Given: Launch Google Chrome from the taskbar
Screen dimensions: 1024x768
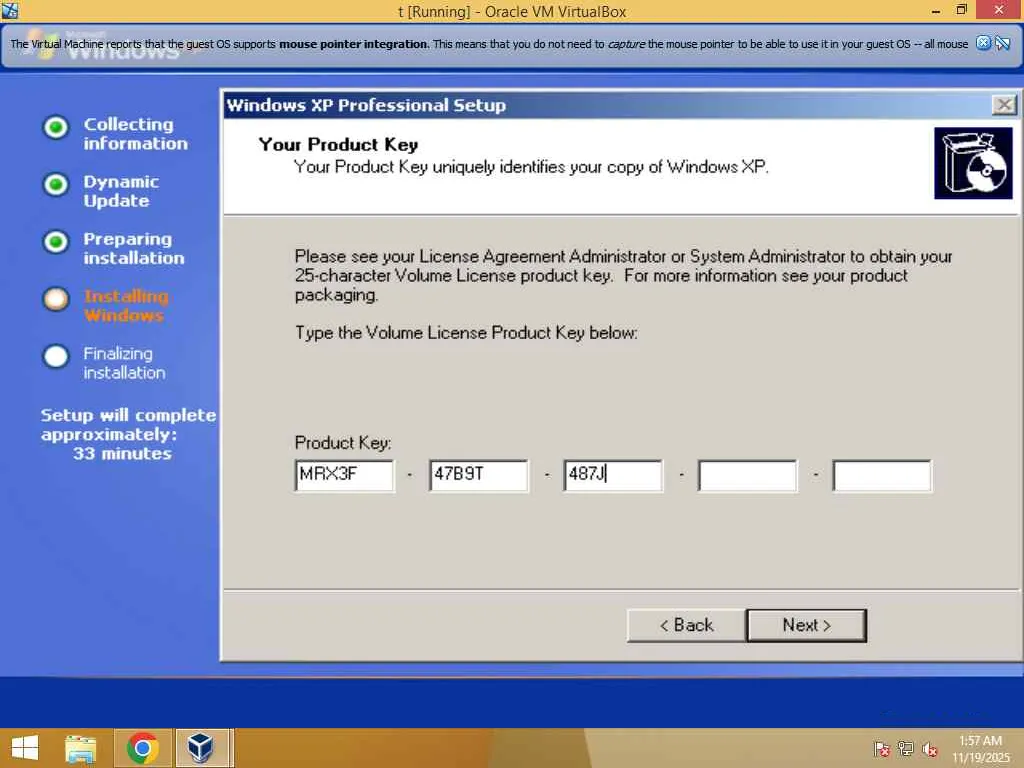Looking at the screenshot, I should tap(143, 748).
